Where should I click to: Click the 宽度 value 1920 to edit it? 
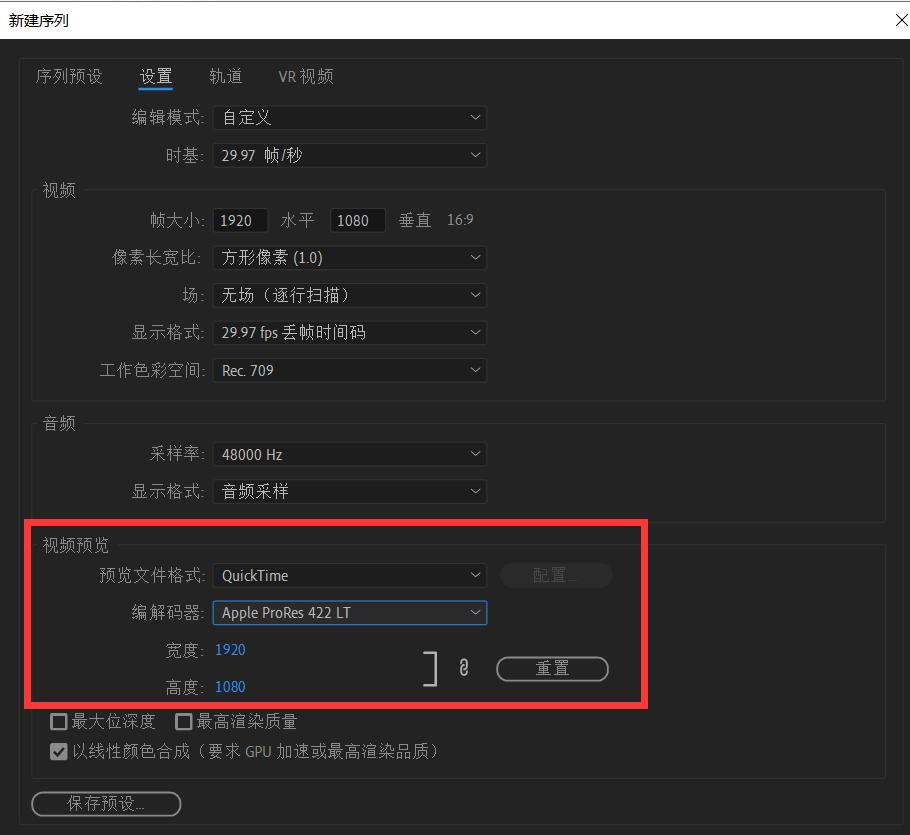[230, 649]
